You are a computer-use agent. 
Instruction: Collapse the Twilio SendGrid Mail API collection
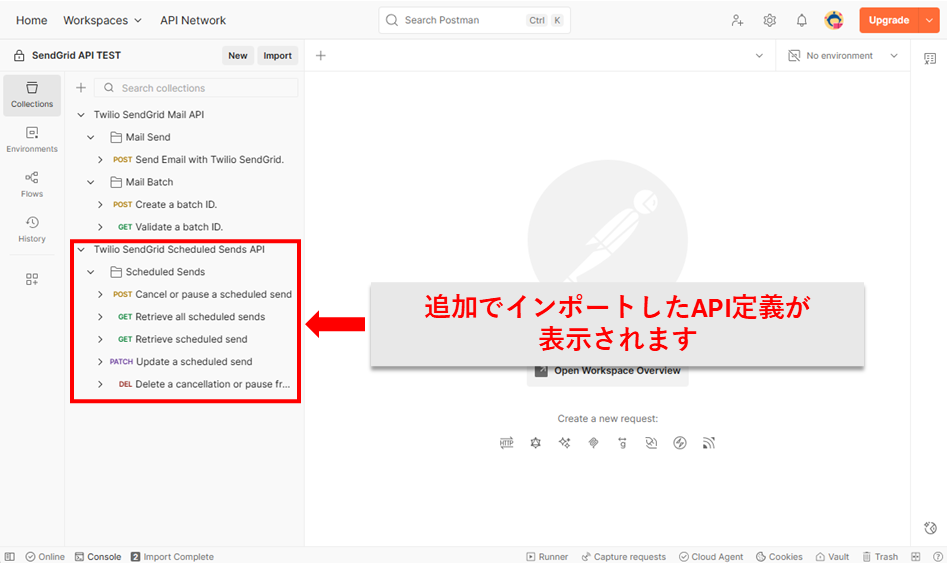[81, 115]
